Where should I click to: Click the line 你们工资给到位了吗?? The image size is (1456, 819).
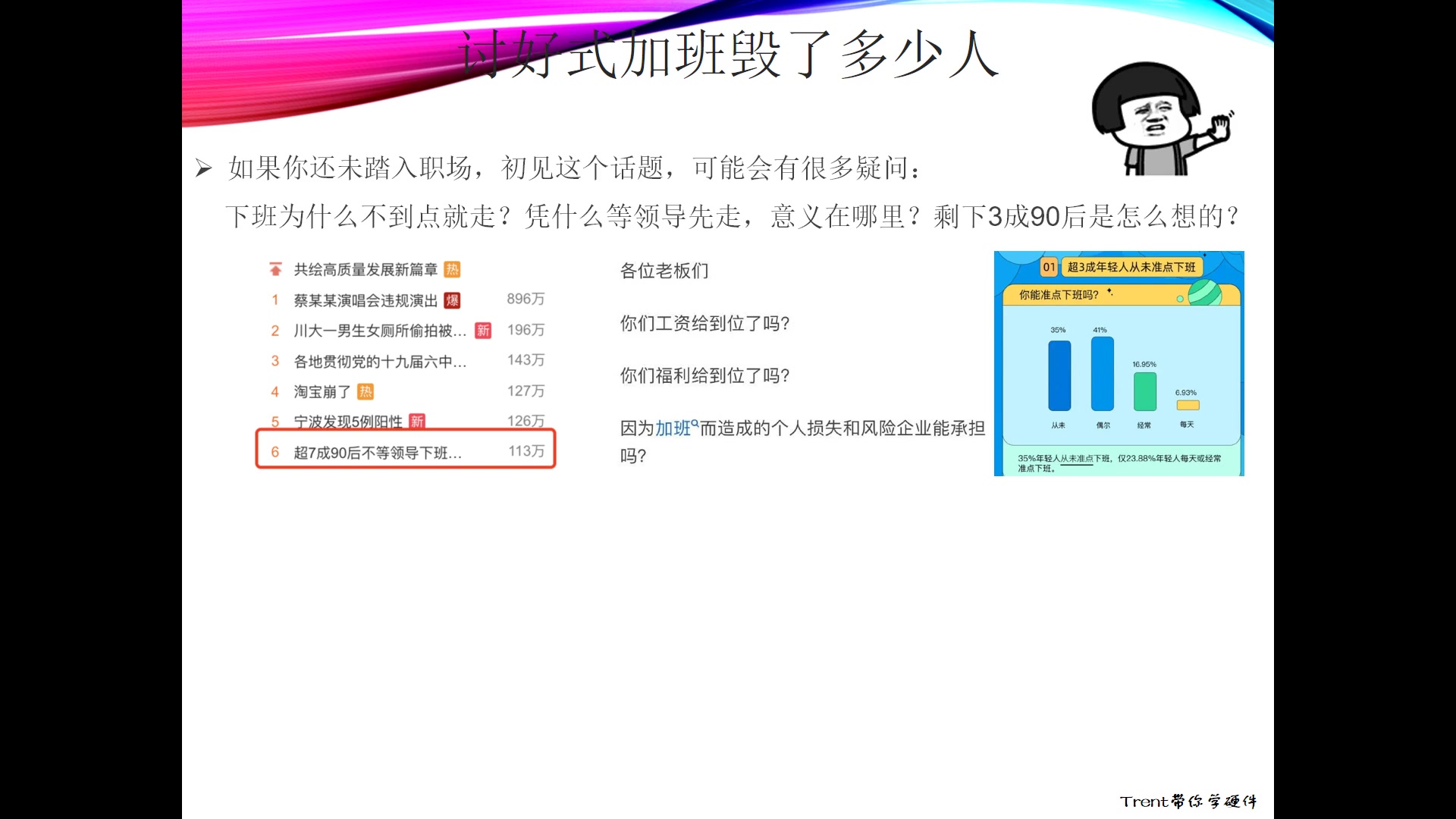tap(704, 324)
